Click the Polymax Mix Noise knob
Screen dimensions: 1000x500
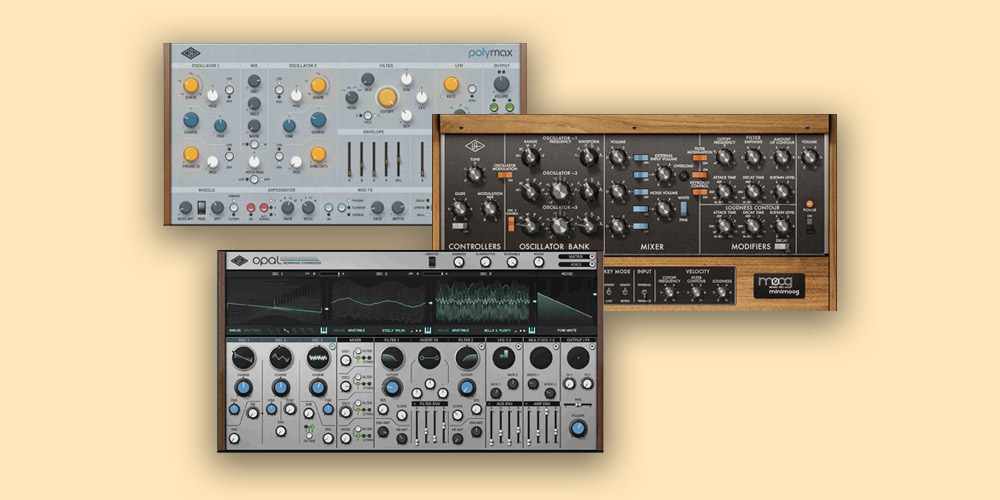[254, 126]
